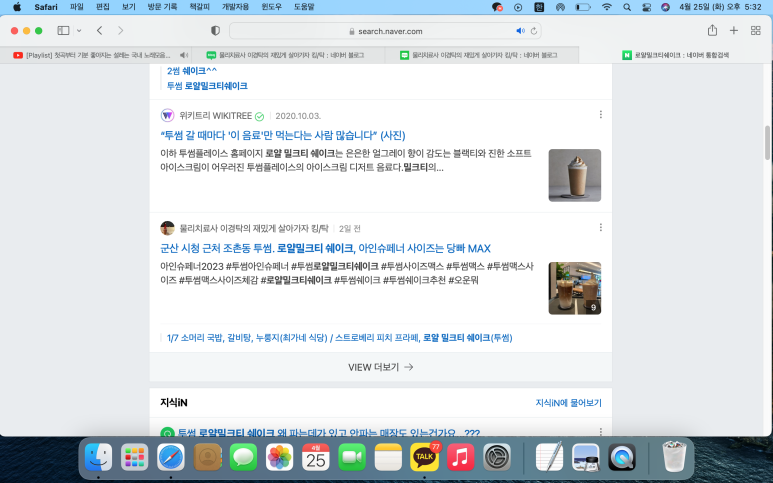The height and width of the screenshot is (483, 773).
Task: Switch to the first Naver blog tab
Action: [288, 55]
